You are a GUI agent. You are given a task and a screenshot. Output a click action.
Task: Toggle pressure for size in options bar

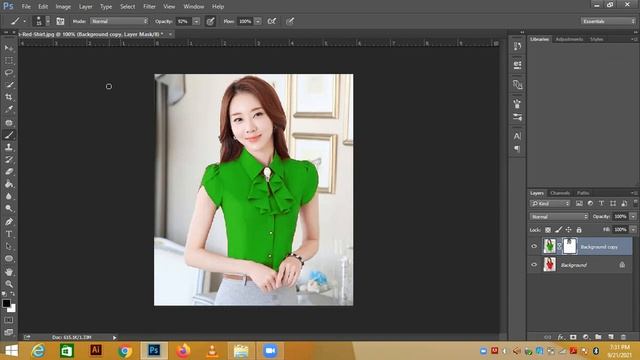290,21
